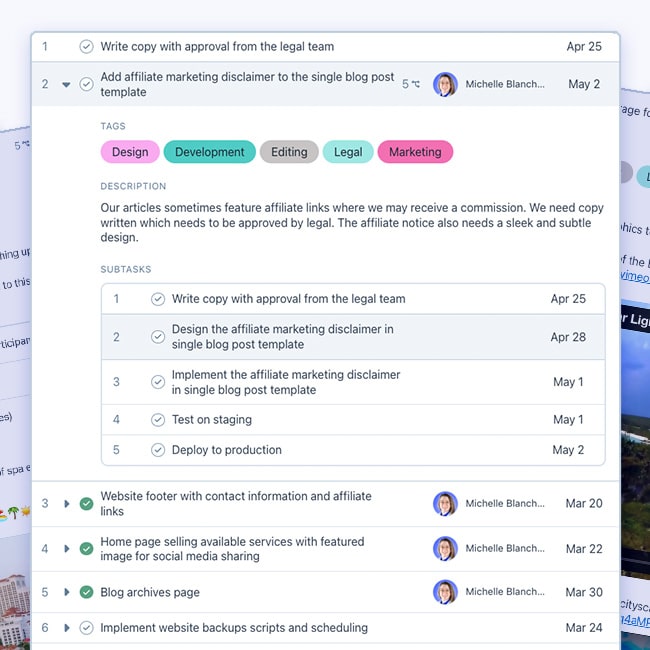
Task: Expand 'Website footer with contact information' task
Action: pos(66,504)
